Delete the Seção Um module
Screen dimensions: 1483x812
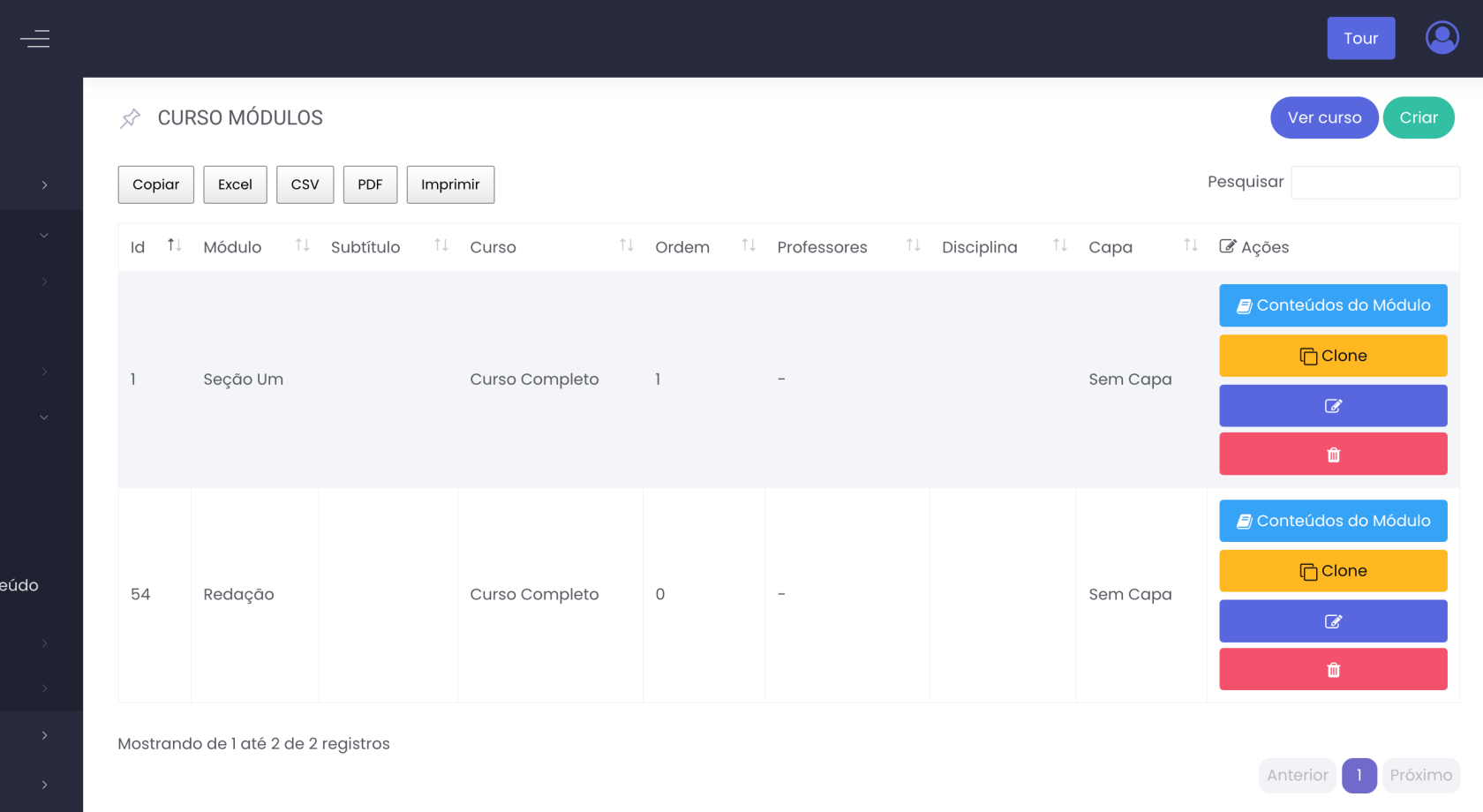click(1333, 455)
